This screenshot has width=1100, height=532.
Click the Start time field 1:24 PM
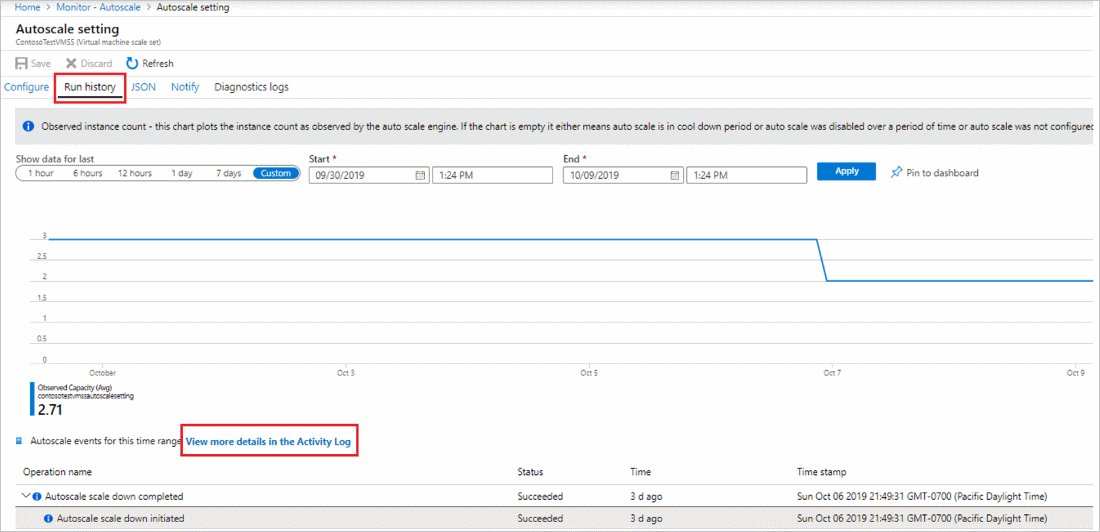click(492, 175)
